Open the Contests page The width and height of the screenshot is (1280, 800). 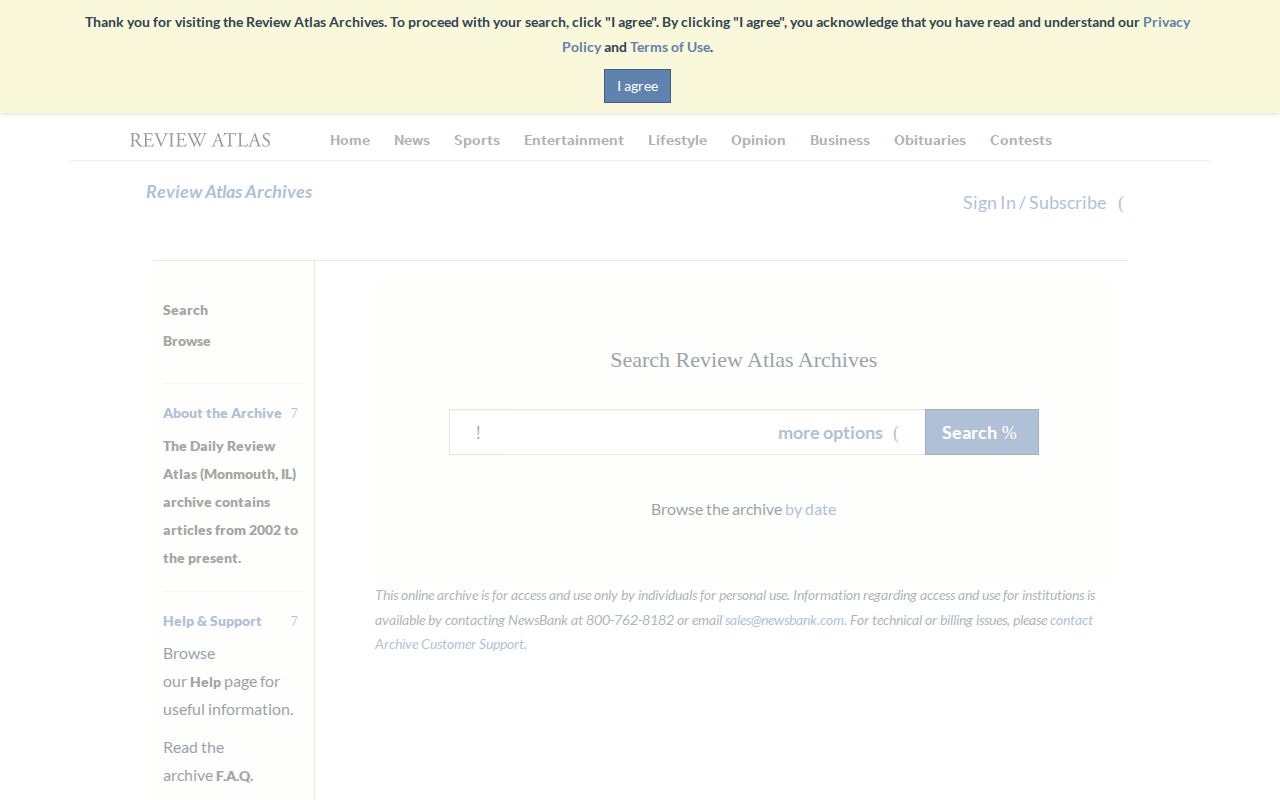[1021, 140]
